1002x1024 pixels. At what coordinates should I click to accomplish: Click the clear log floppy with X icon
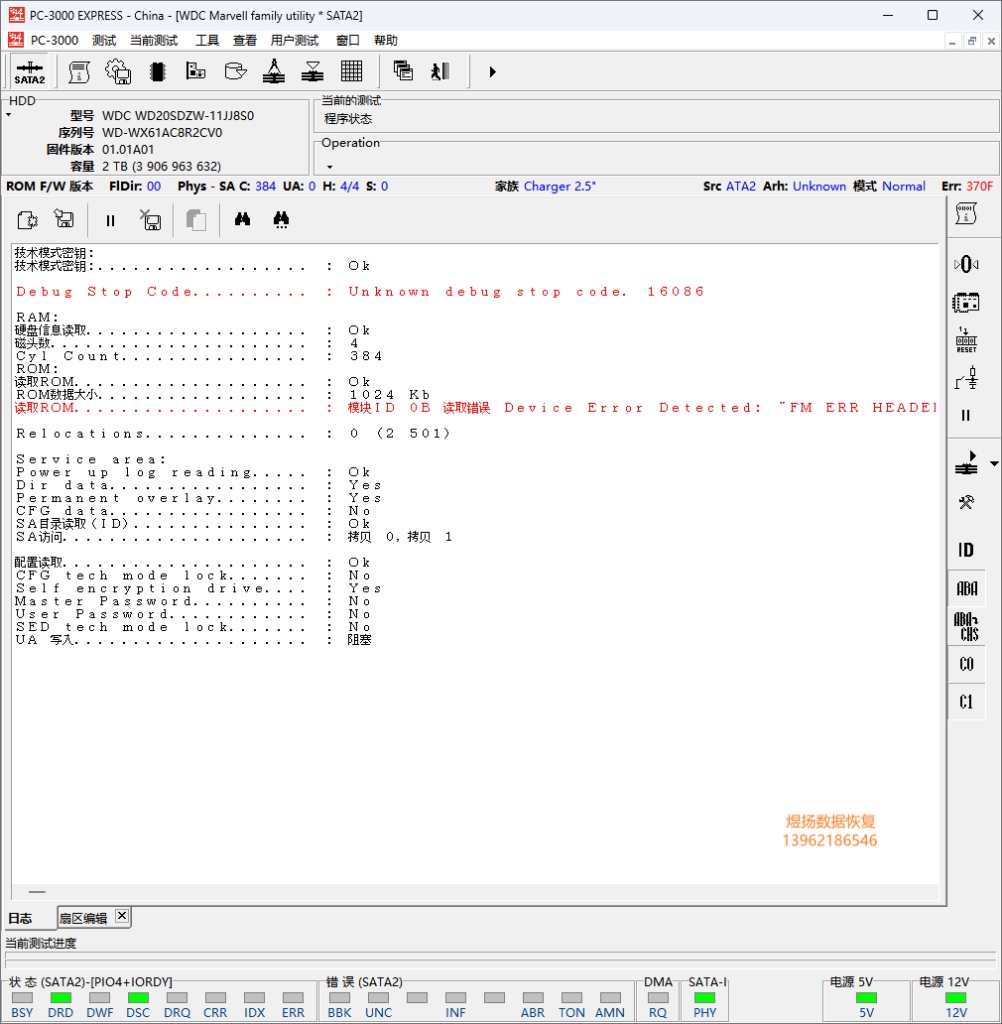click(x=150, y=220)
